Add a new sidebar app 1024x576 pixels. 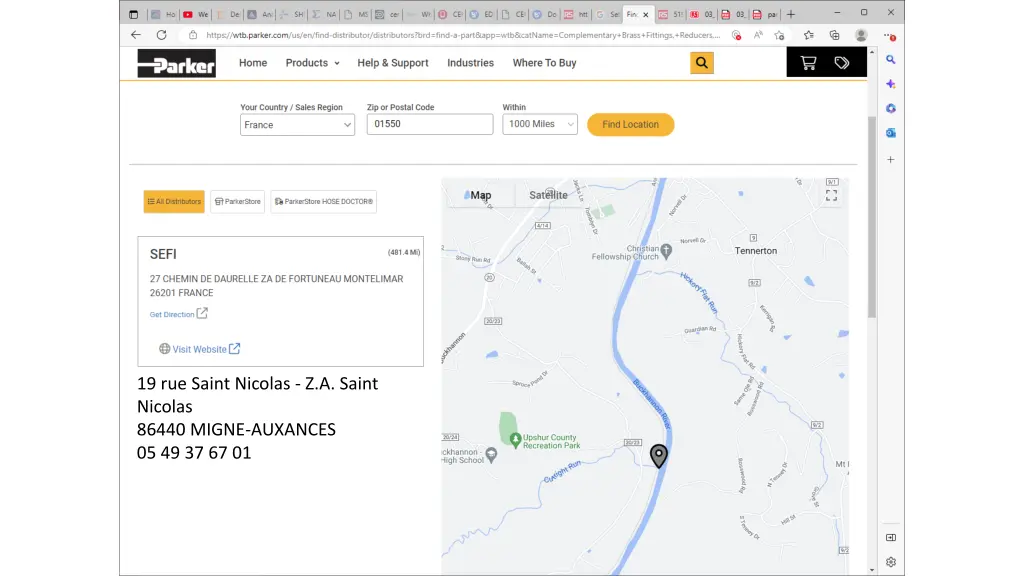[891, 159]
